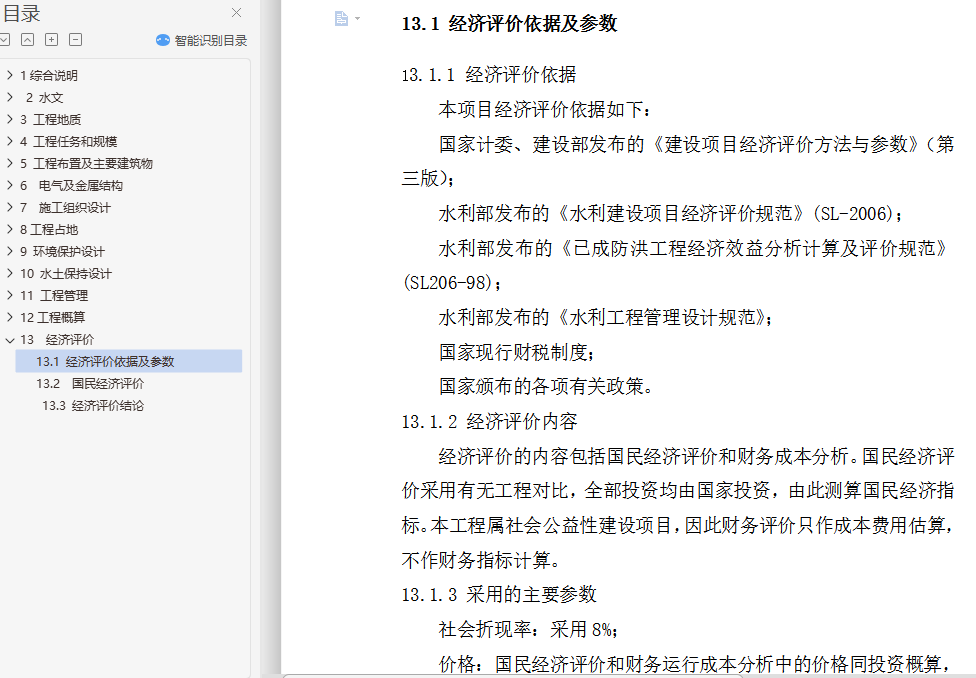Click the collapse-all up-arrow box icon
Screen dimensions: 976x678
click(27, 40)
